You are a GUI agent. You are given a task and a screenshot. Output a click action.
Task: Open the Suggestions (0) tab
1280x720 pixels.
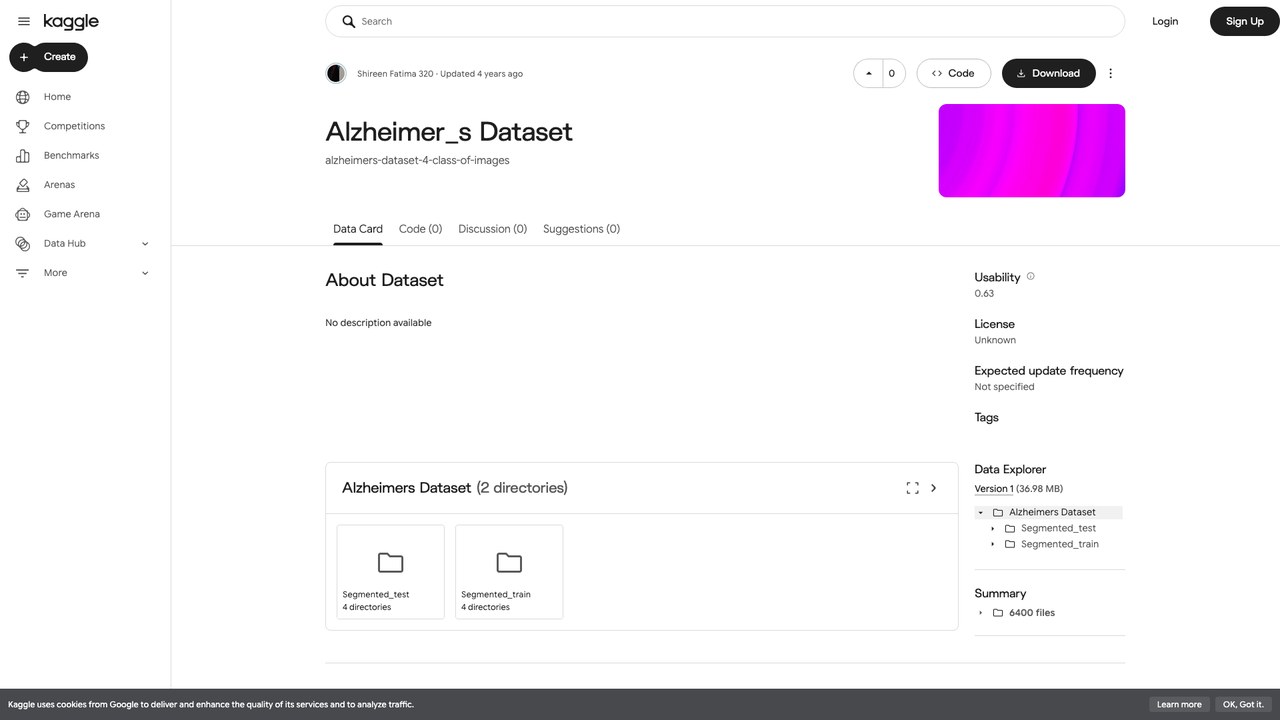point(581,229)
